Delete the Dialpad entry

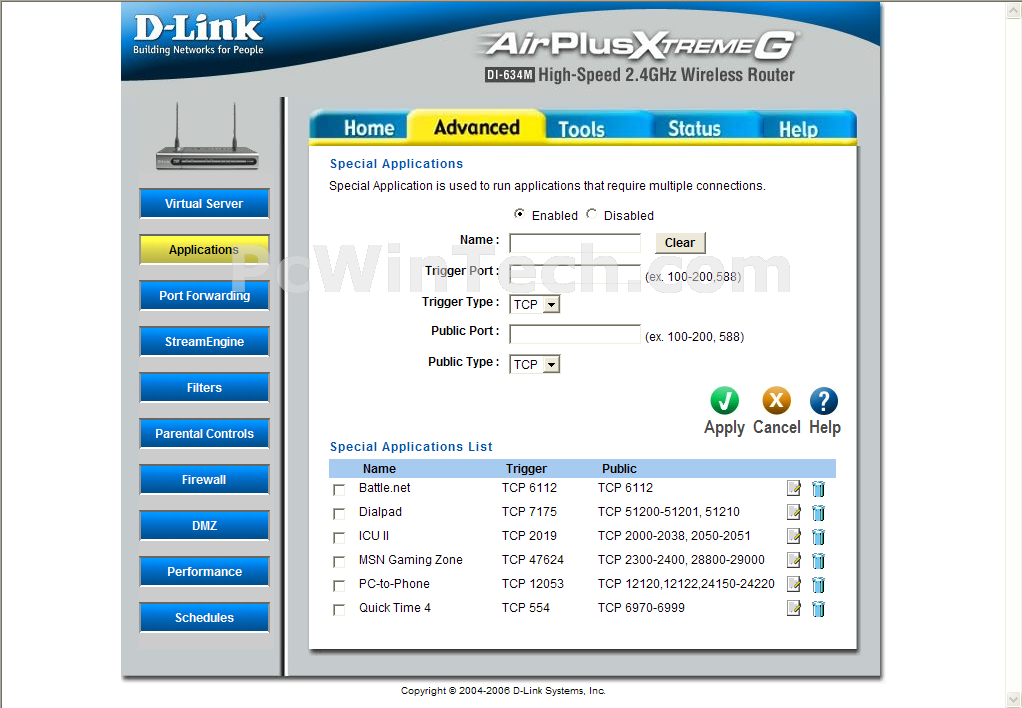[819, 512]
